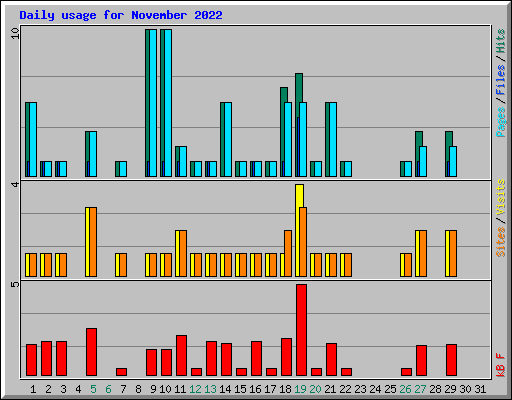Click the 'KB F' legend label
Screen dimensions: 512x400
pos(500,365)
